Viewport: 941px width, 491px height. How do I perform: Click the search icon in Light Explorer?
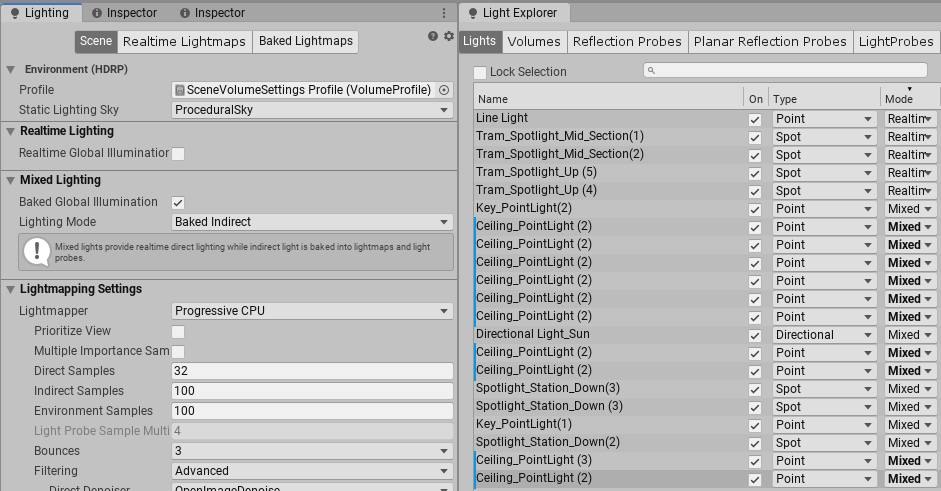652,71
